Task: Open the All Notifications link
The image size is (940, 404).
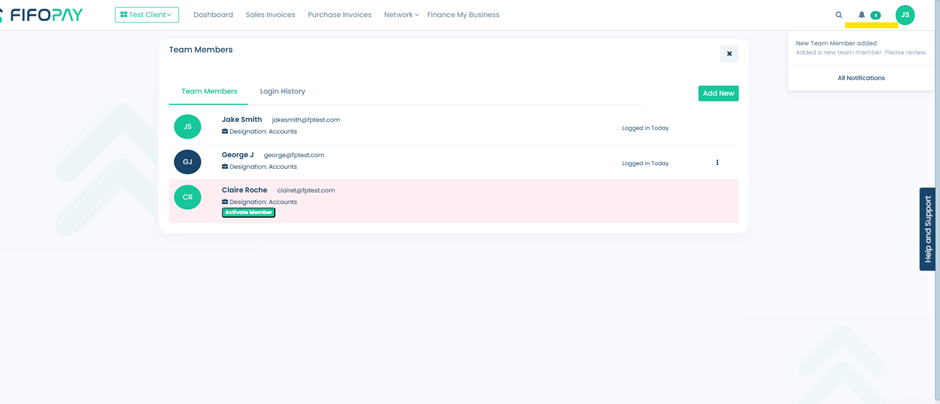Action: 861,78
